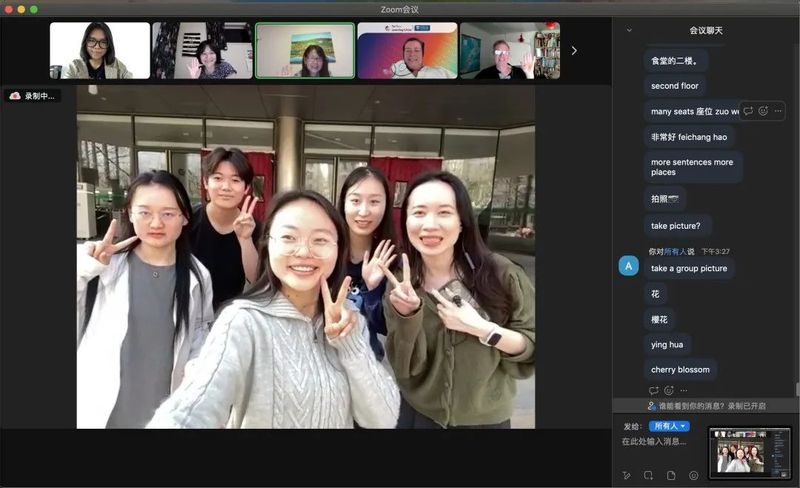Open the emoji picker in chat composer
The image size is (800, 488).
pyautogui.click(x=693, y=475)
